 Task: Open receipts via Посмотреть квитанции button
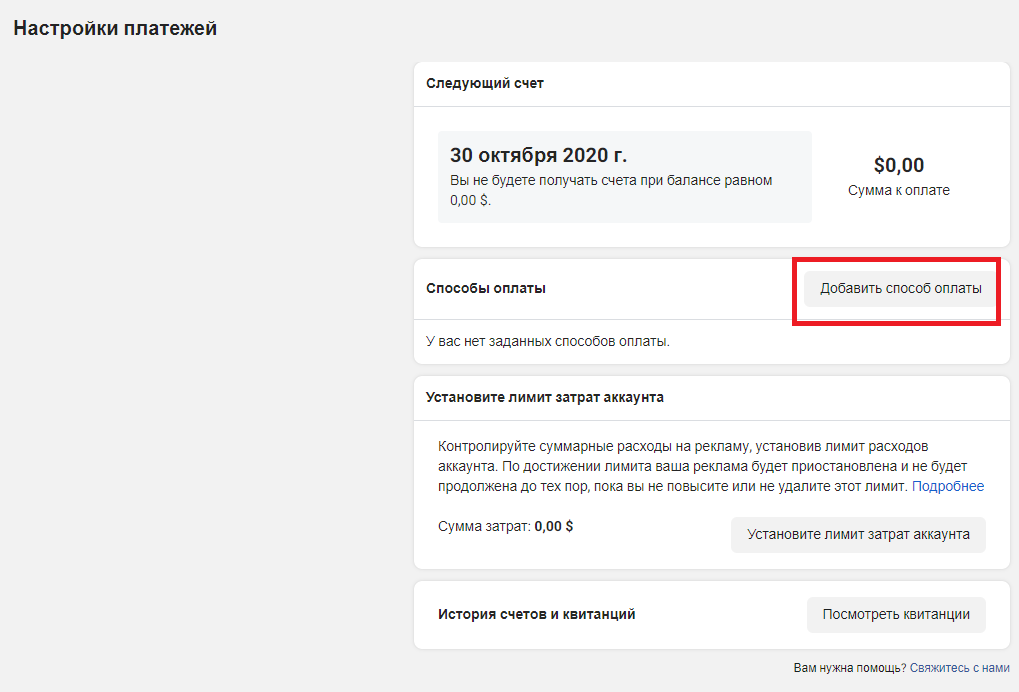pos(895,615)
